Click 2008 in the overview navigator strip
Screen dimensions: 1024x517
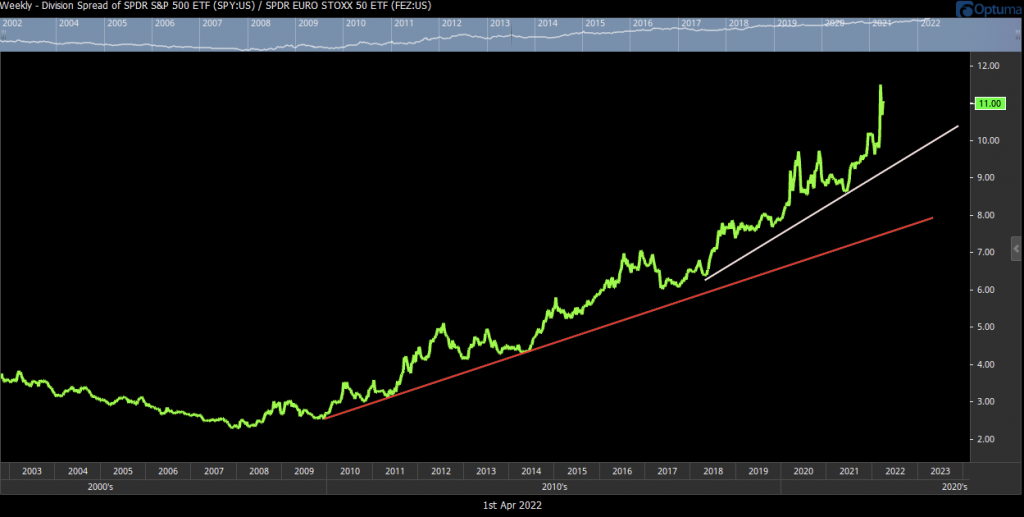click(261, 23)
